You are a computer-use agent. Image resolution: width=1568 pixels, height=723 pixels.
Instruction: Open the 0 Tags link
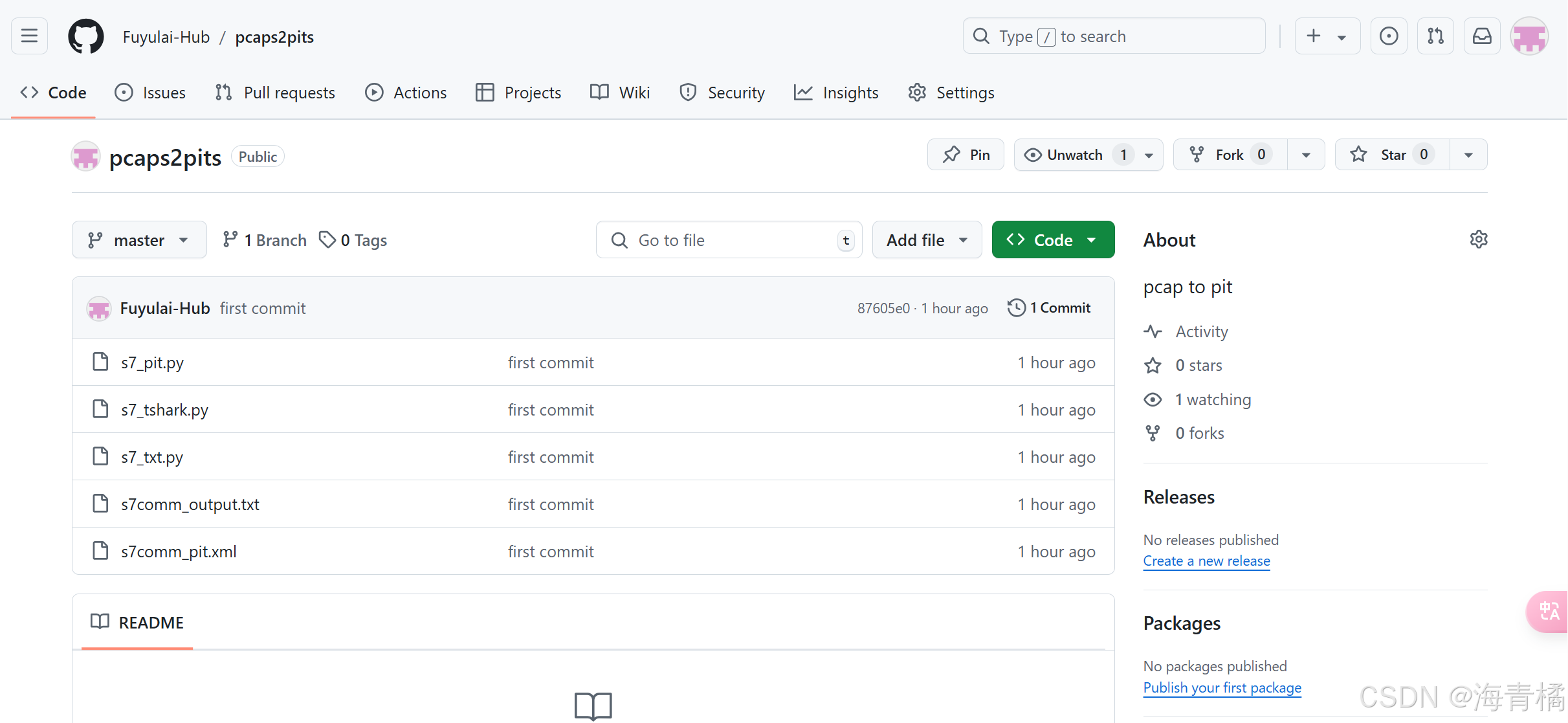click(353, 240)
